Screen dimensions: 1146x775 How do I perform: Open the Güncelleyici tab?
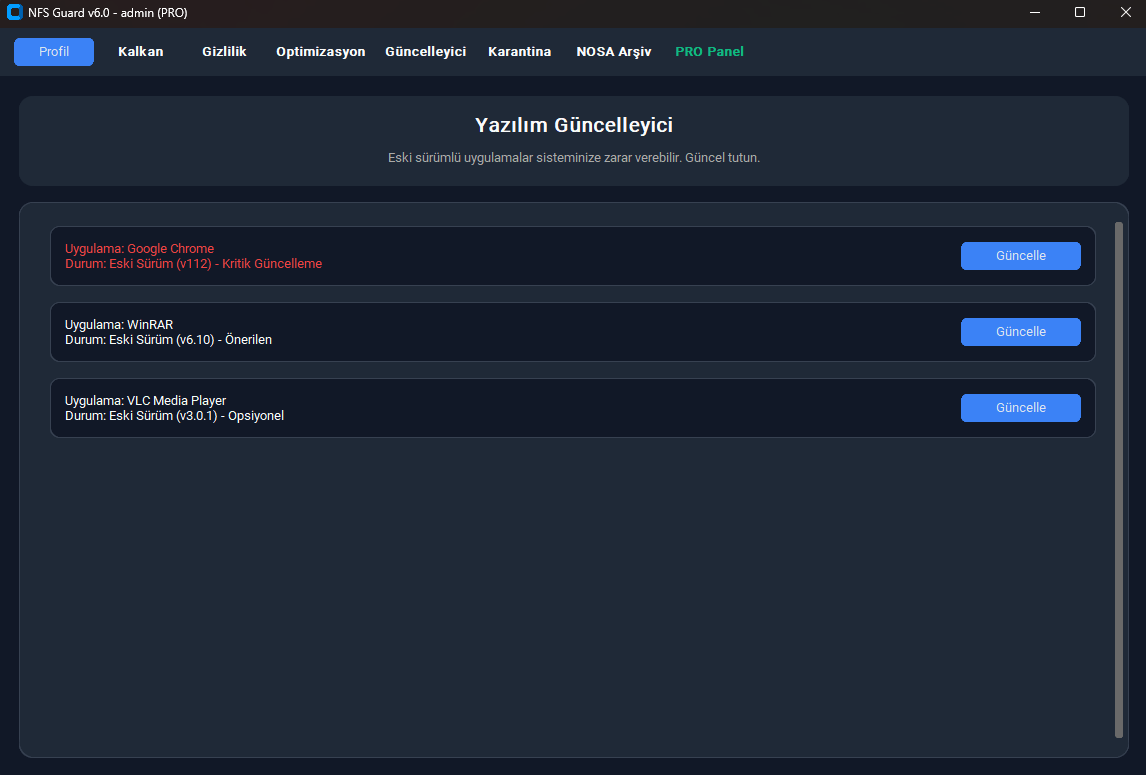pyautogui.click(x=425, y=52)
